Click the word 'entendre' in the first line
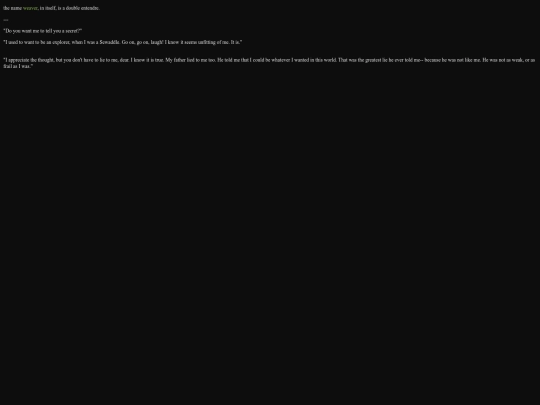Image resolution: width=540 pixels, height=405 pixels. [x=90, y=8]
